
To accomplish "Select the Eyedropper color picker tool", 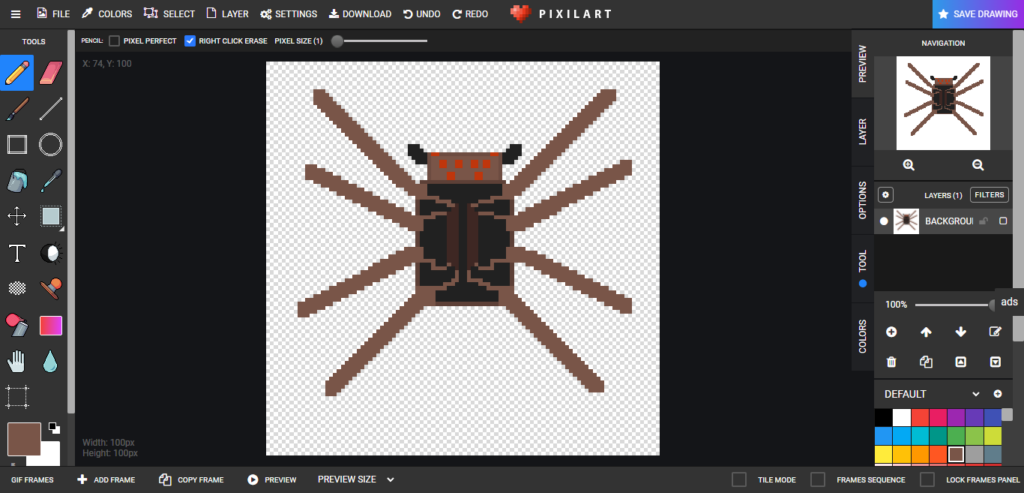I will coord(50,180).
